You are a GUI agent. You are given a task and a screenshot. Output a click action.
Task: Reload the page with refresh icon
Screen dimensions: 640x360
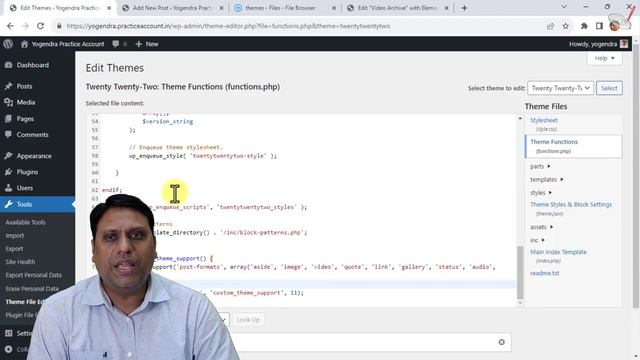pyautogui.click(x=40, y=26)
